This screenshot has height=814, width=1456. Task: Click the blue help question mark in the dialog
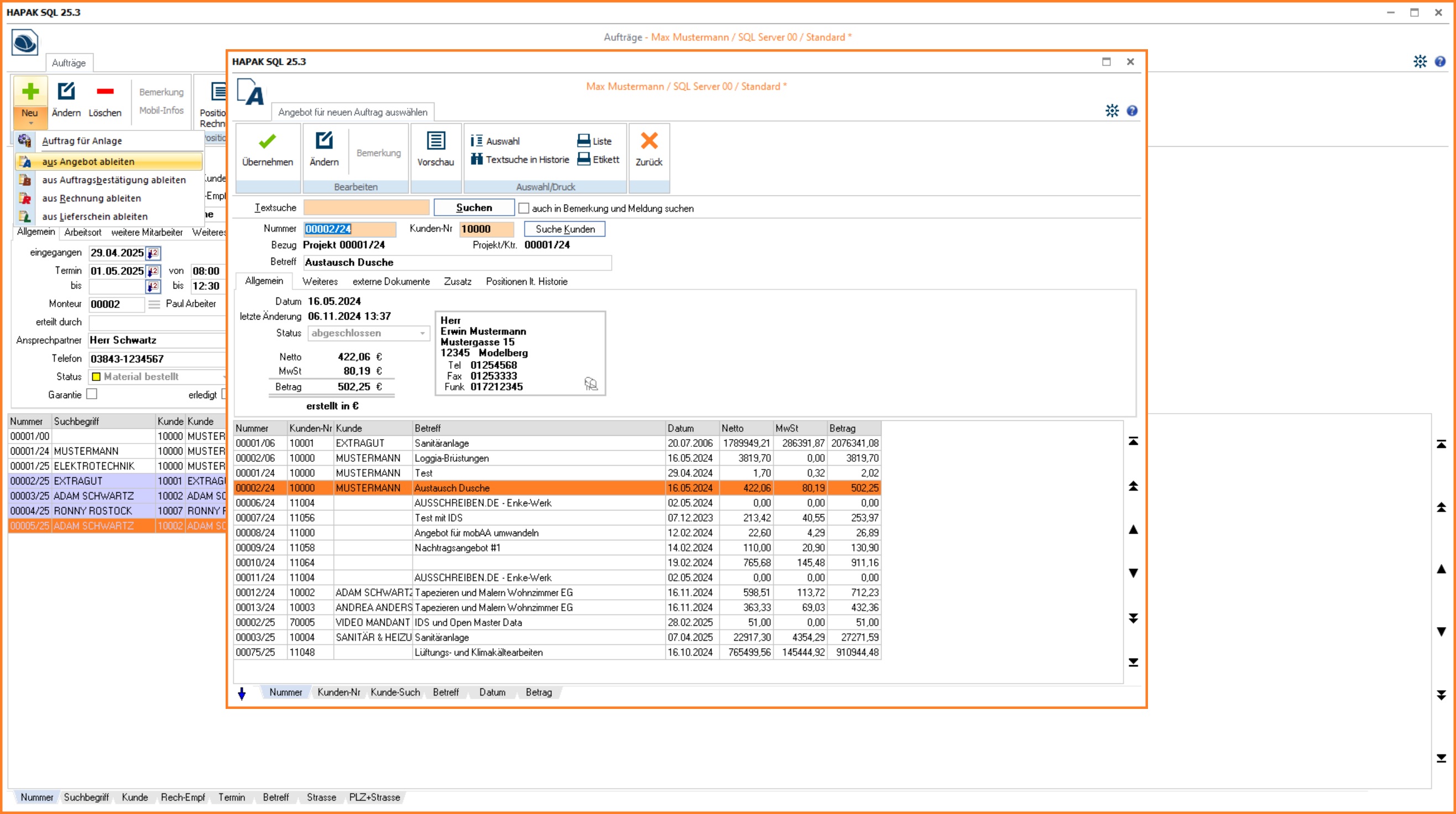coord(1131,111)
